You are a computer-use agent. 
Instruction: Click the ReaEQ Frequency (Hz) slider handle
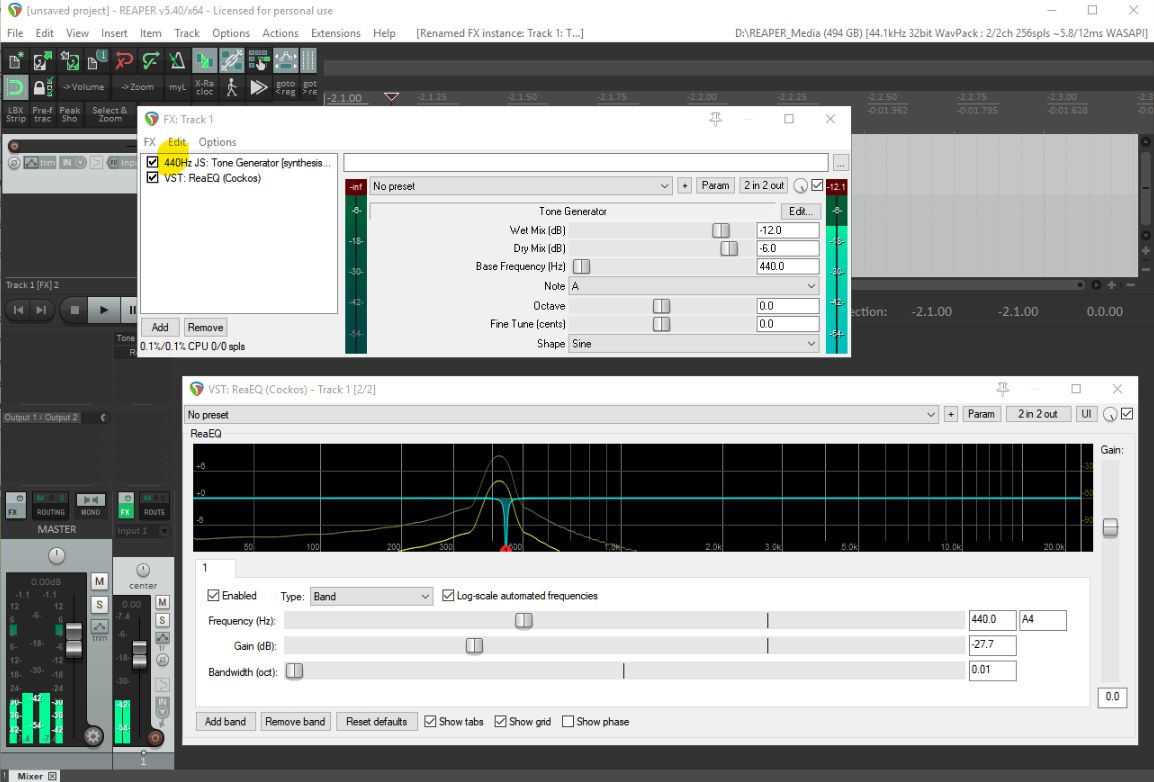pos(523,621)
